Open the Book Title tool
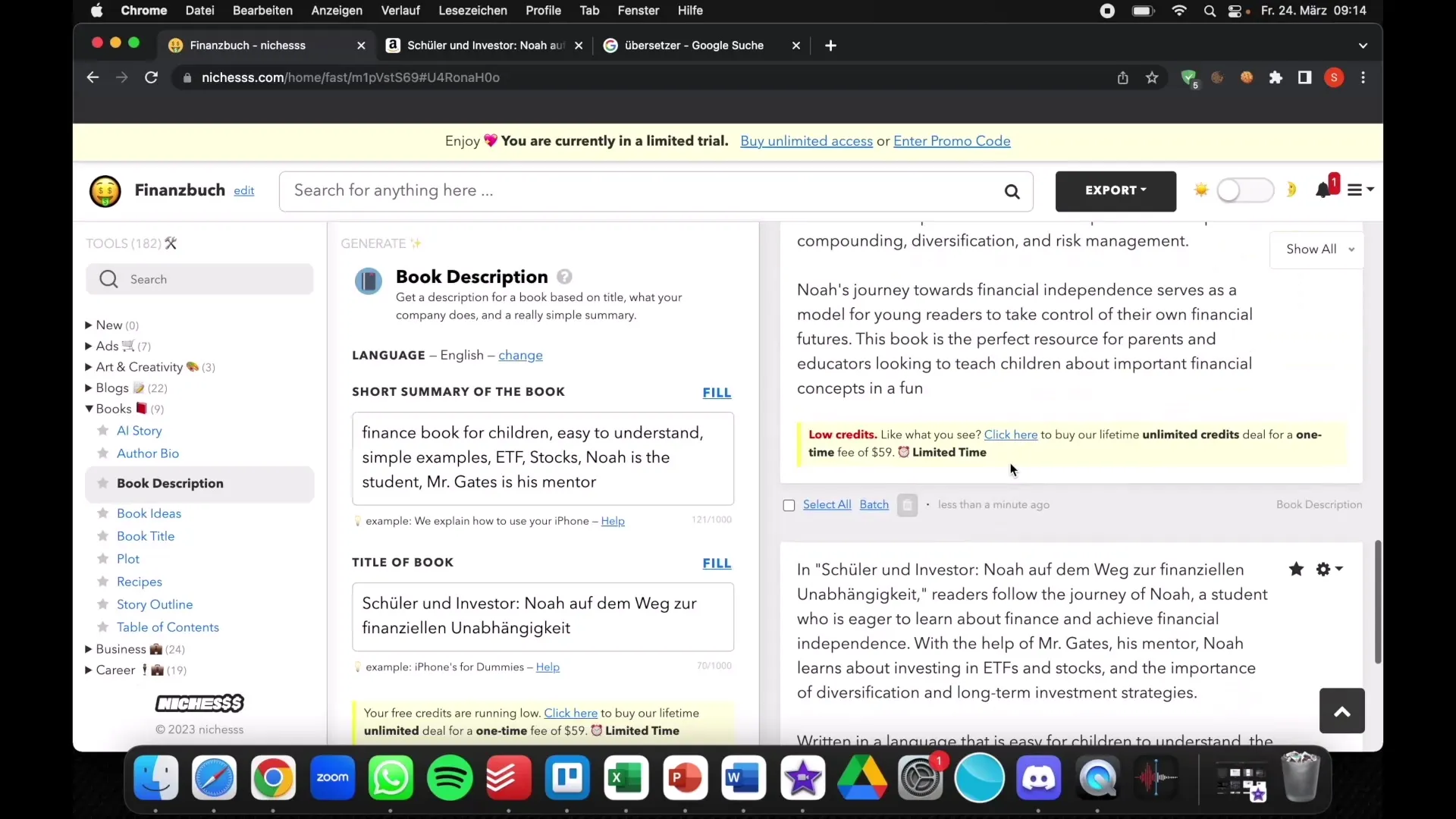Screen dimensions: 1456x819 (146, 536)
